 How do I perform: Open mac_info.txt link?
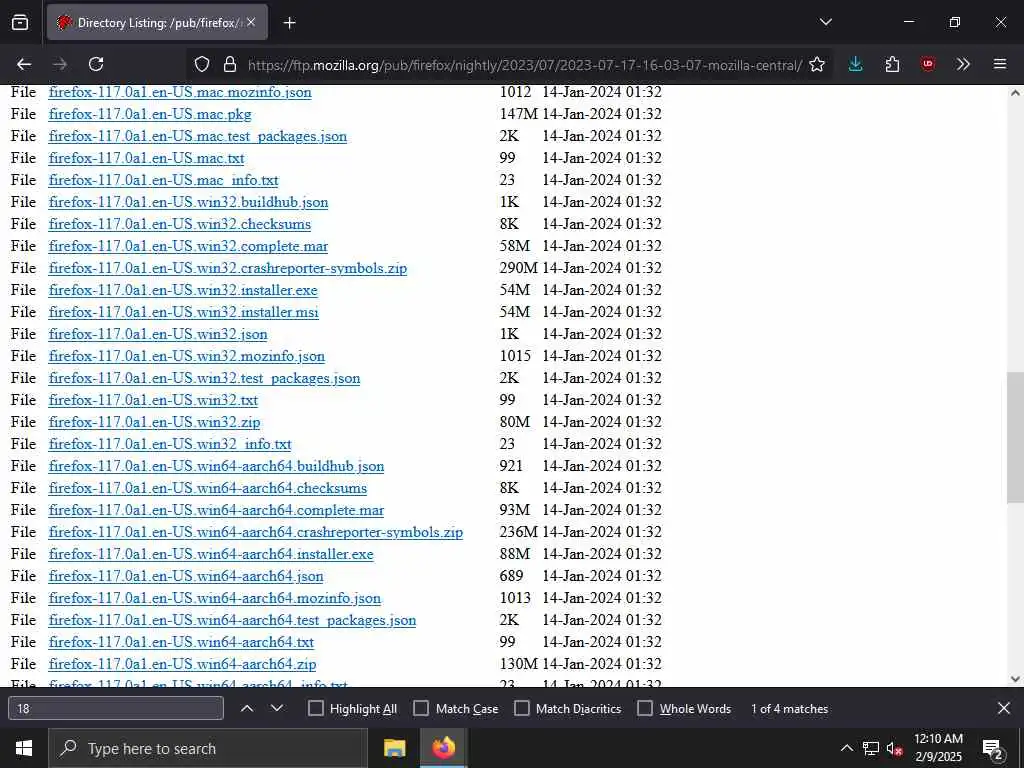(163, 180)
